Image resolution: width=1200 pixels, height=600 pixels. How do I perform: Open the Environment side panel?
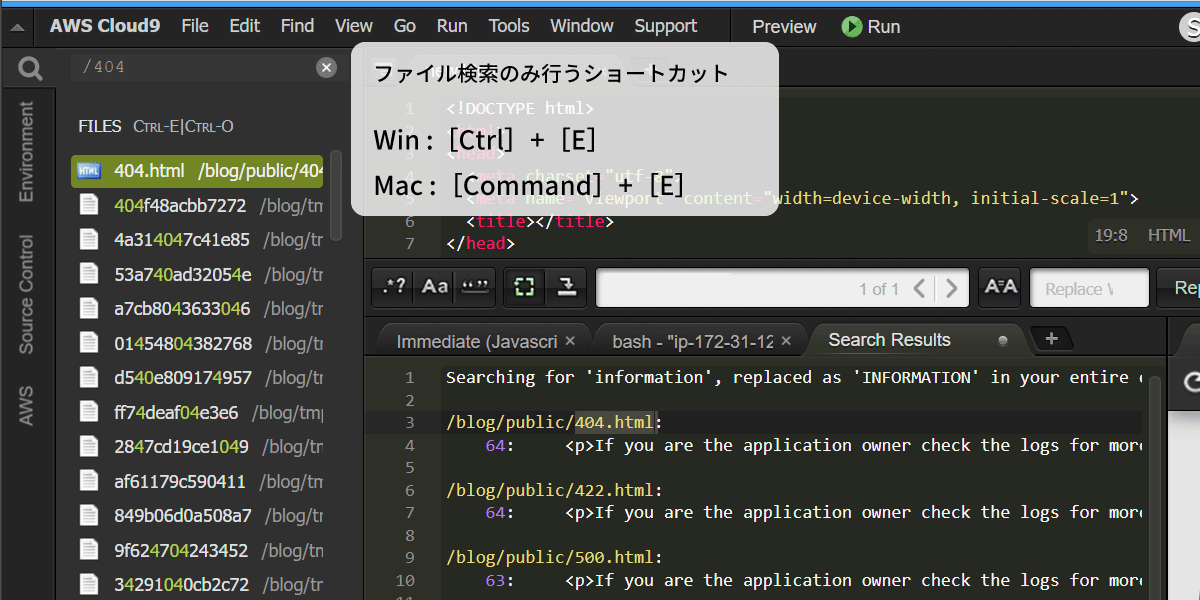(x=26, y=152)
